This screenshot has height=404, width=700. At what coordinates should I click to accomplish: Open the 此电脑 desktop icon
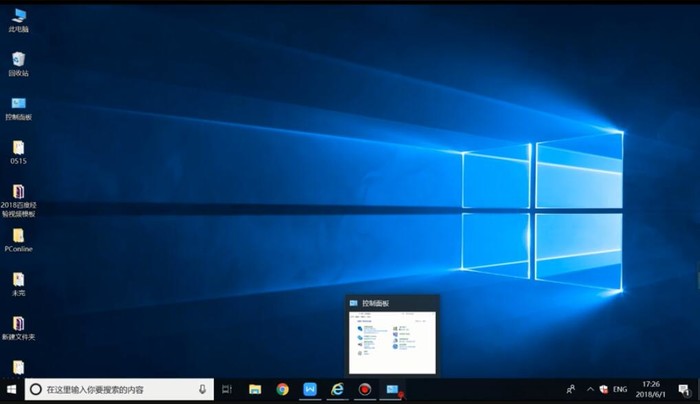point(18,21)
